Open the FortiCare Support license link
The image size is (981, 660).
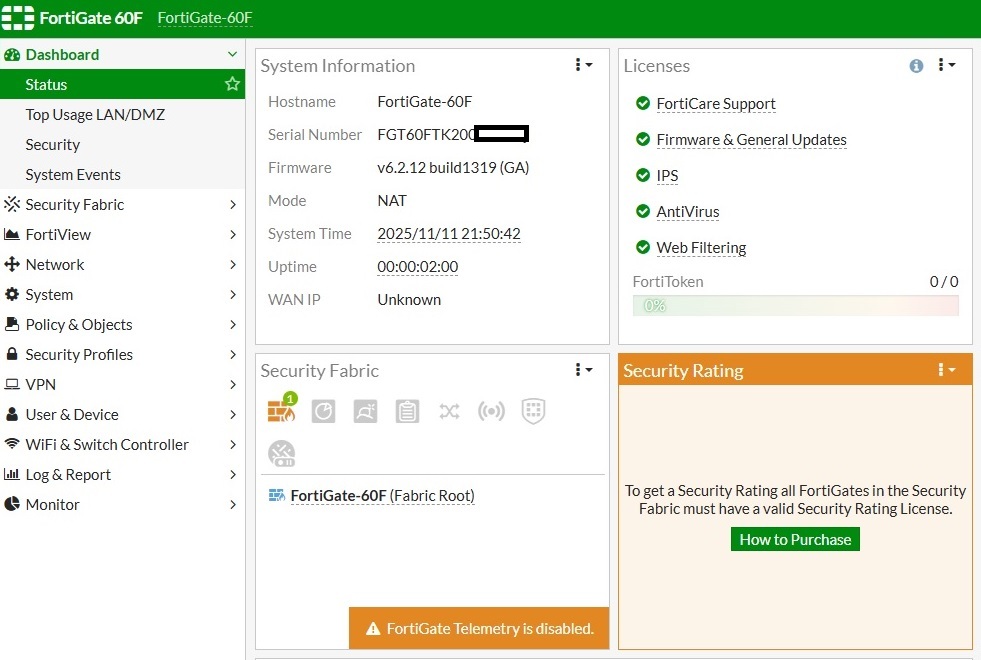coord(716,104)
